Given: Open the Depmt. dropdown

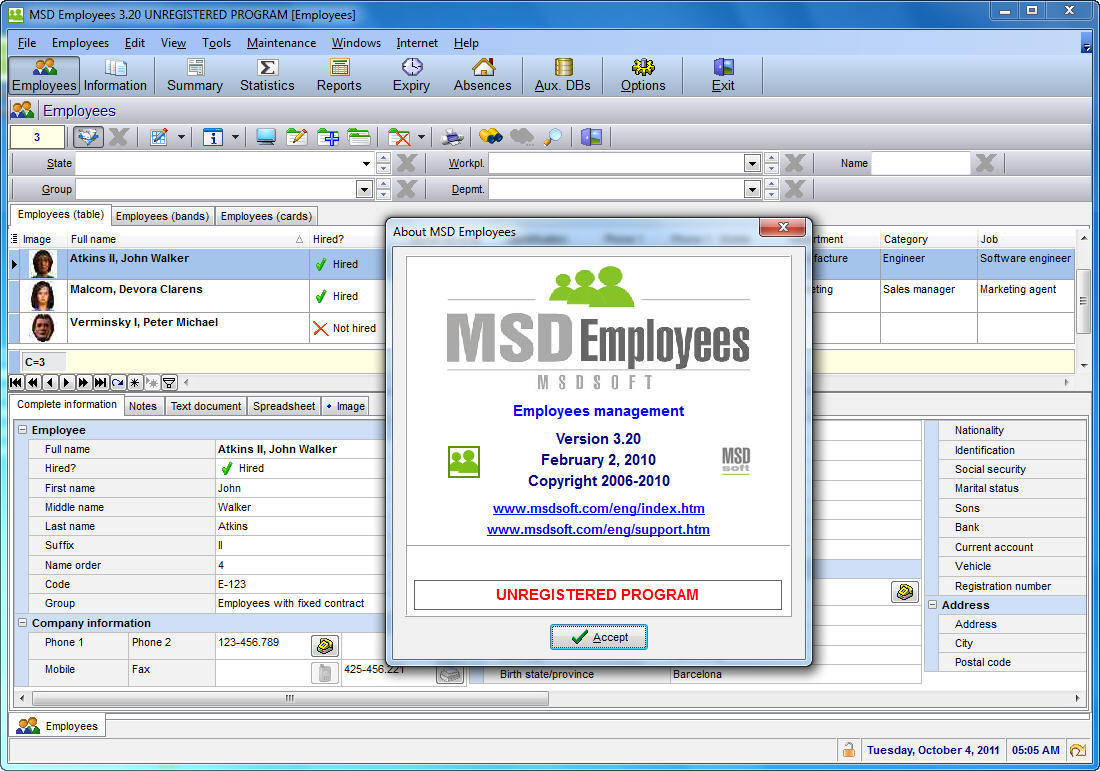Looking at the screenshot, I should tap(753, 189).
